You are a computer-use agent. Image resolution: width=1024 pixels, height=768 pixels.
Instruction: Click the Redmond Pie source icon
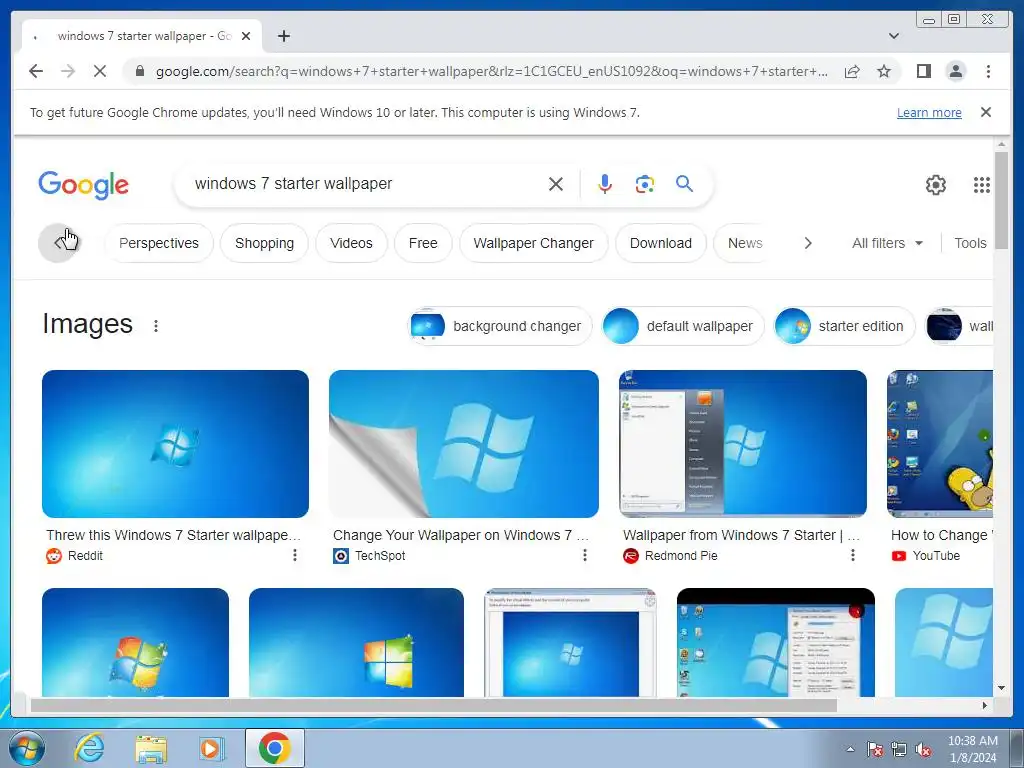pos(630,556)
